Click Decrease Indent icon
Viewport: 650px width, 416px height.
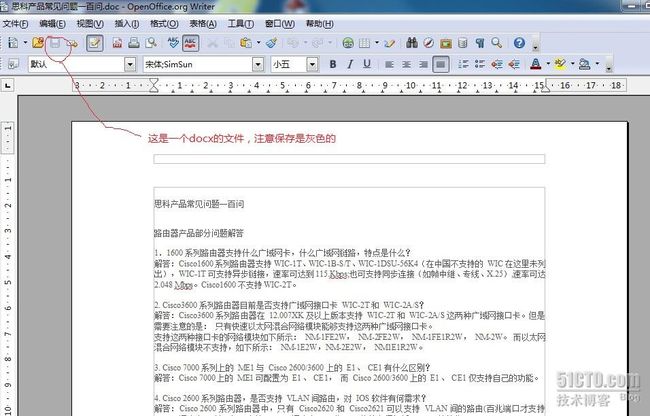(x=497, y=64)
